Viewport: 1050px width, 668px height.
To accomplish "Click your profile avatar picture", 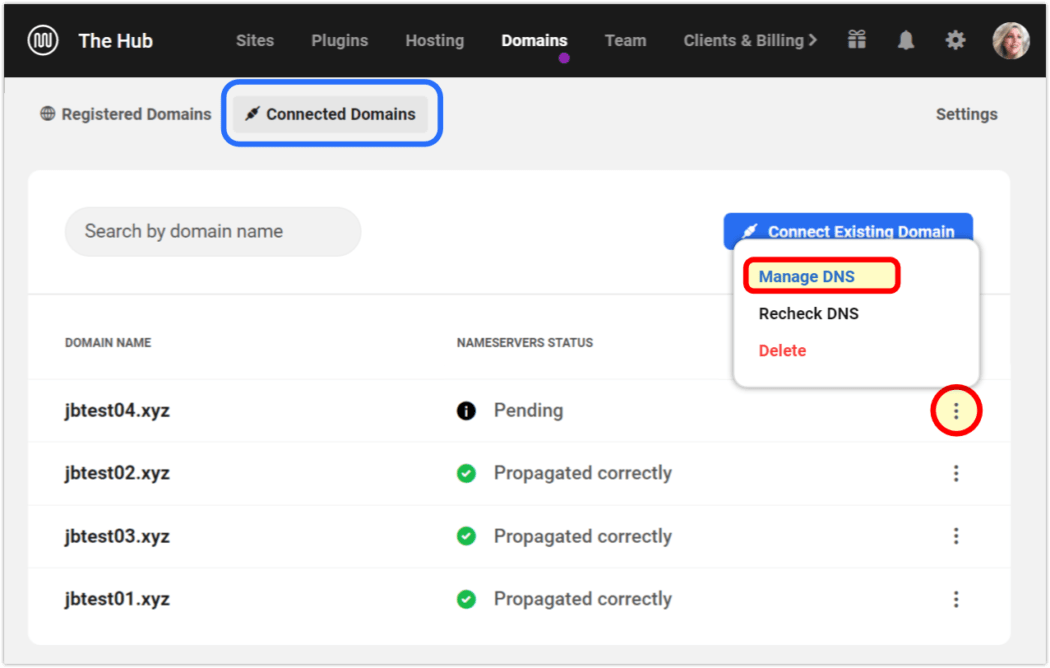I will (x=1011, y=40).
